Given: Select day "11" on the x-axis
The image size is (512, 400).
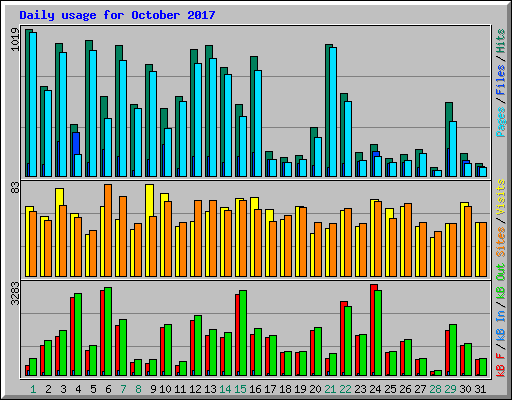Looking at the screenshot, I should (x=180, y=389).
